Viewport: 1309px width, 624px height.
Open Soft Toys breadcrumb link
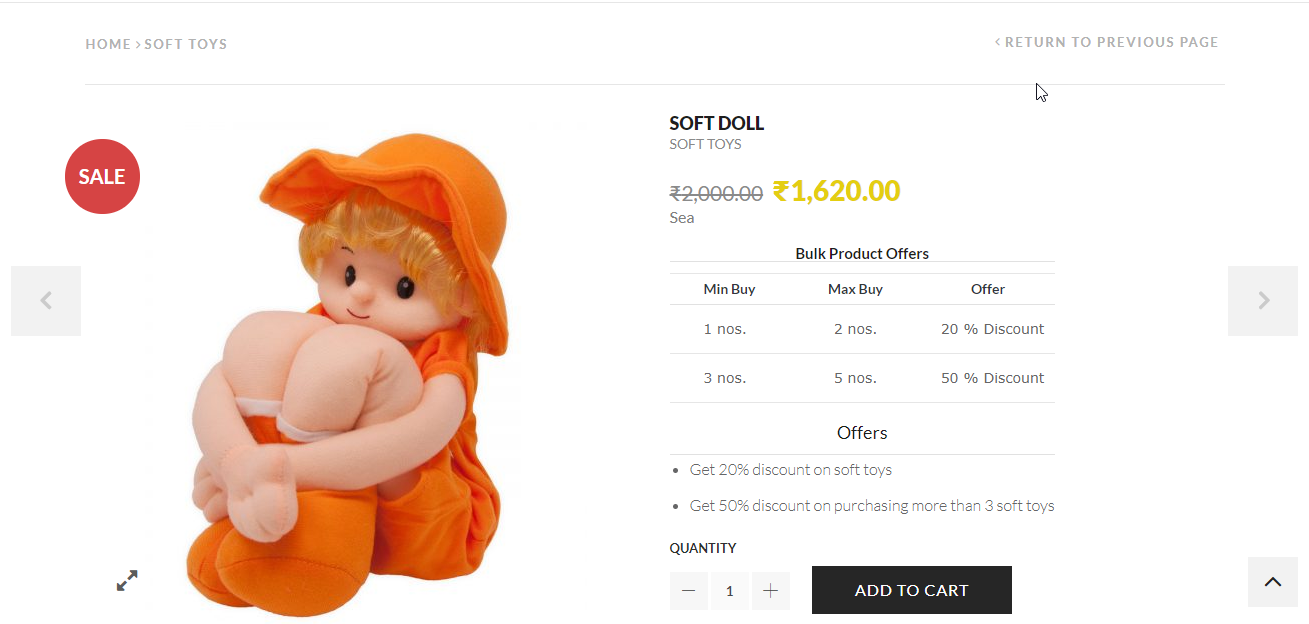186,44
